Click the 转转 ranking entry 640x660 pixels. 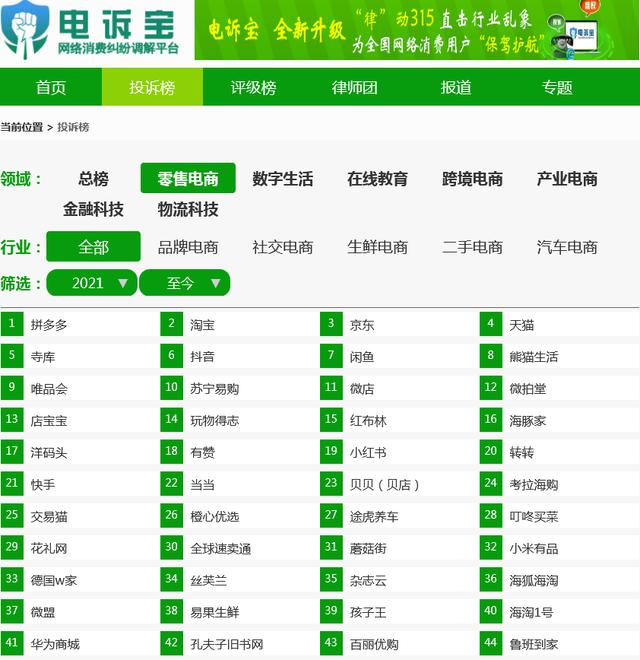521,452
